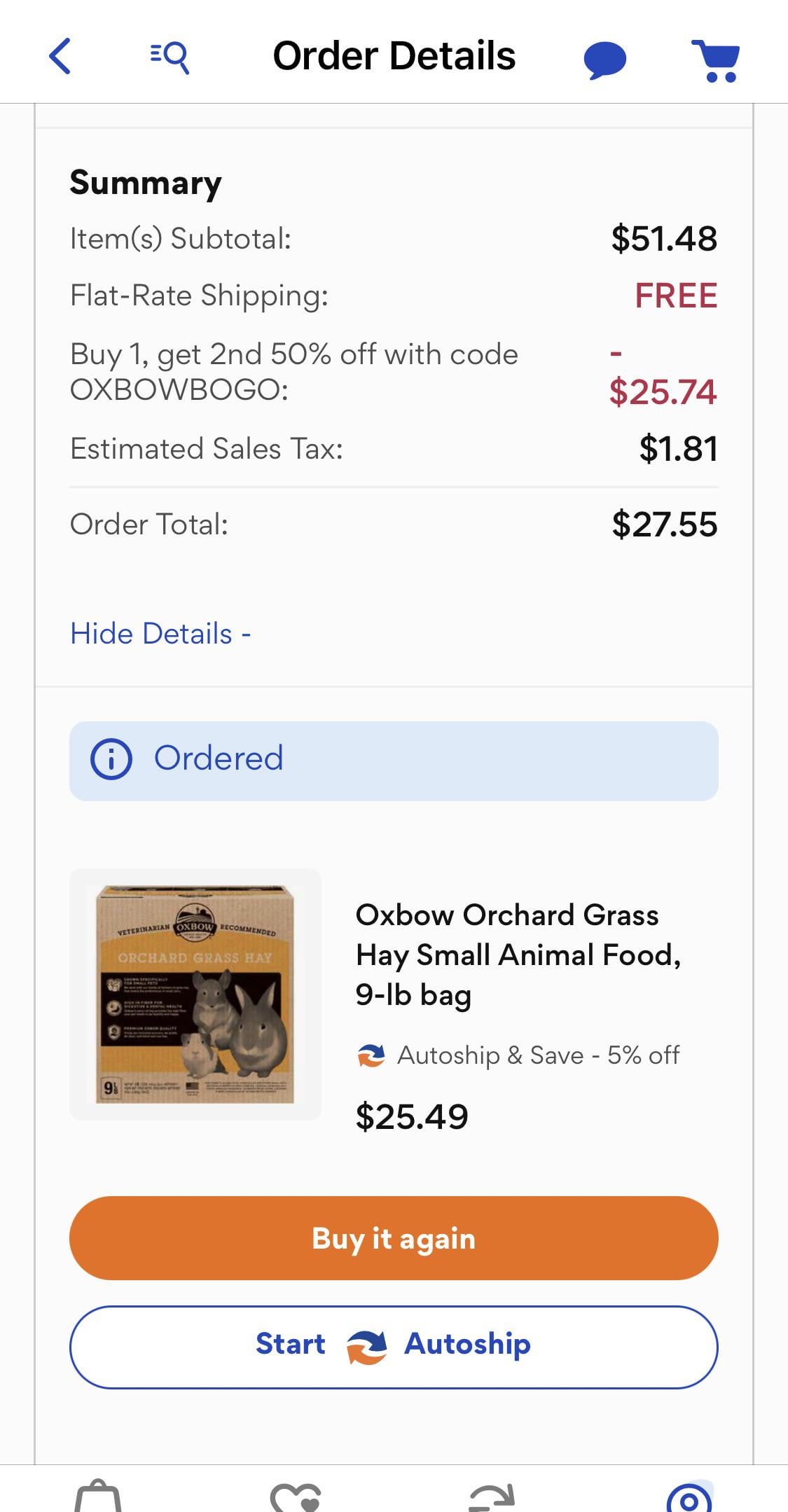Open the shopping bag tab in bottom bar

pyautogui.click(x=98, y=1496)
